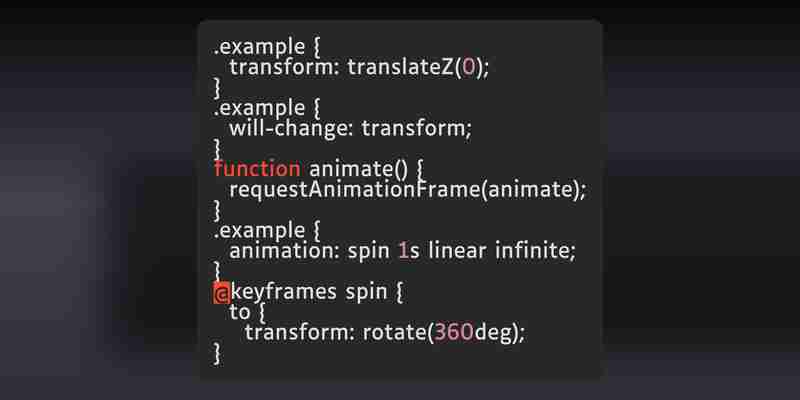Click 'rotate' in the transform line
Image resolution: width=800 pixels, height=400 pixels.
tap(394, 333)
